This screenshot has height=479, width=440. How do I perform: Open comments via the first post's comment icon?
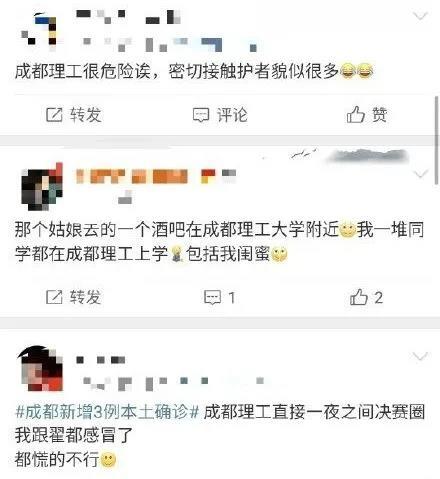click(x=201, y=115)
